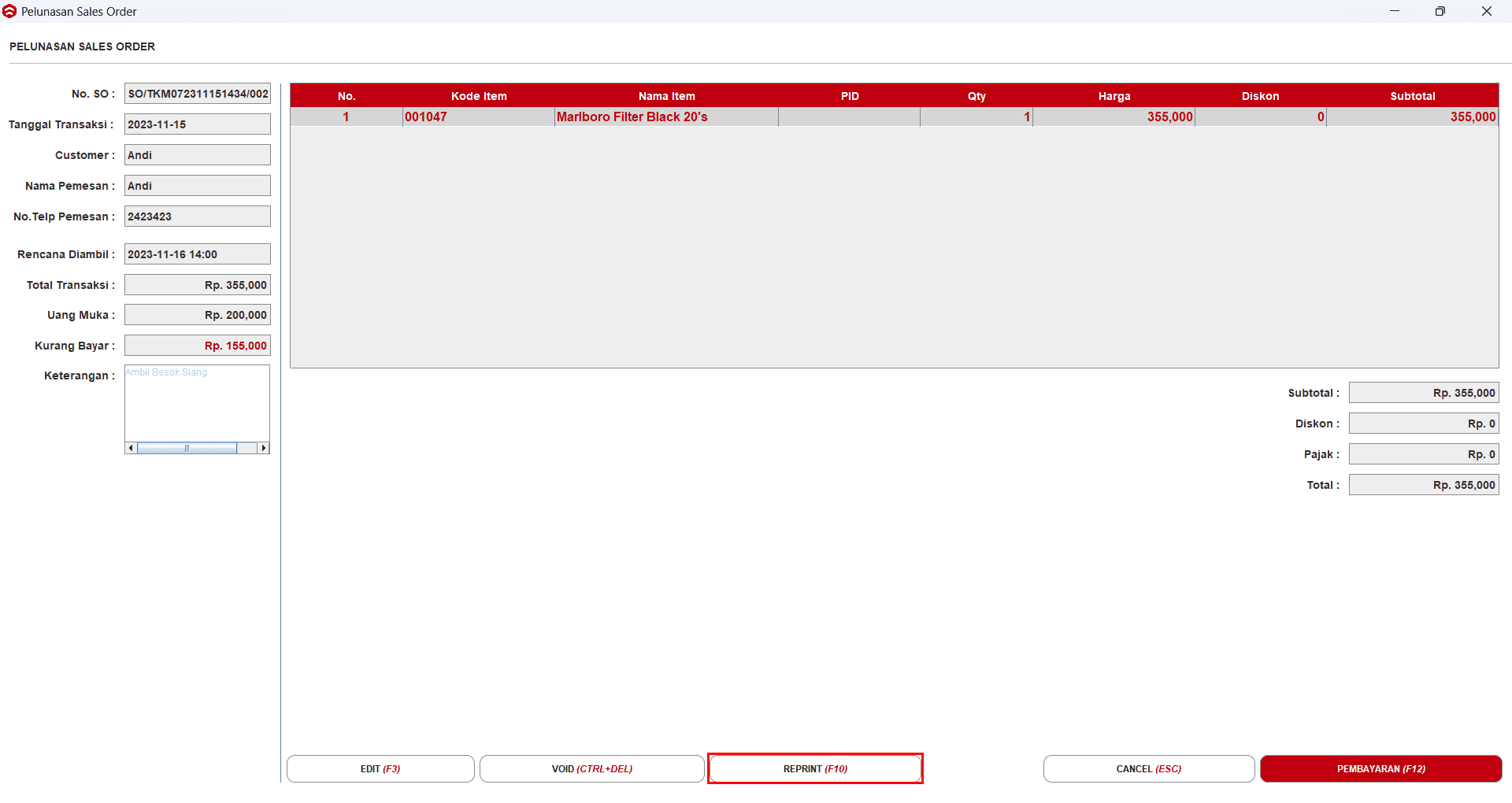This screenshot has height=803, width=1512.
Task: Click the Kode Item column header
Action: click(479, 96)
